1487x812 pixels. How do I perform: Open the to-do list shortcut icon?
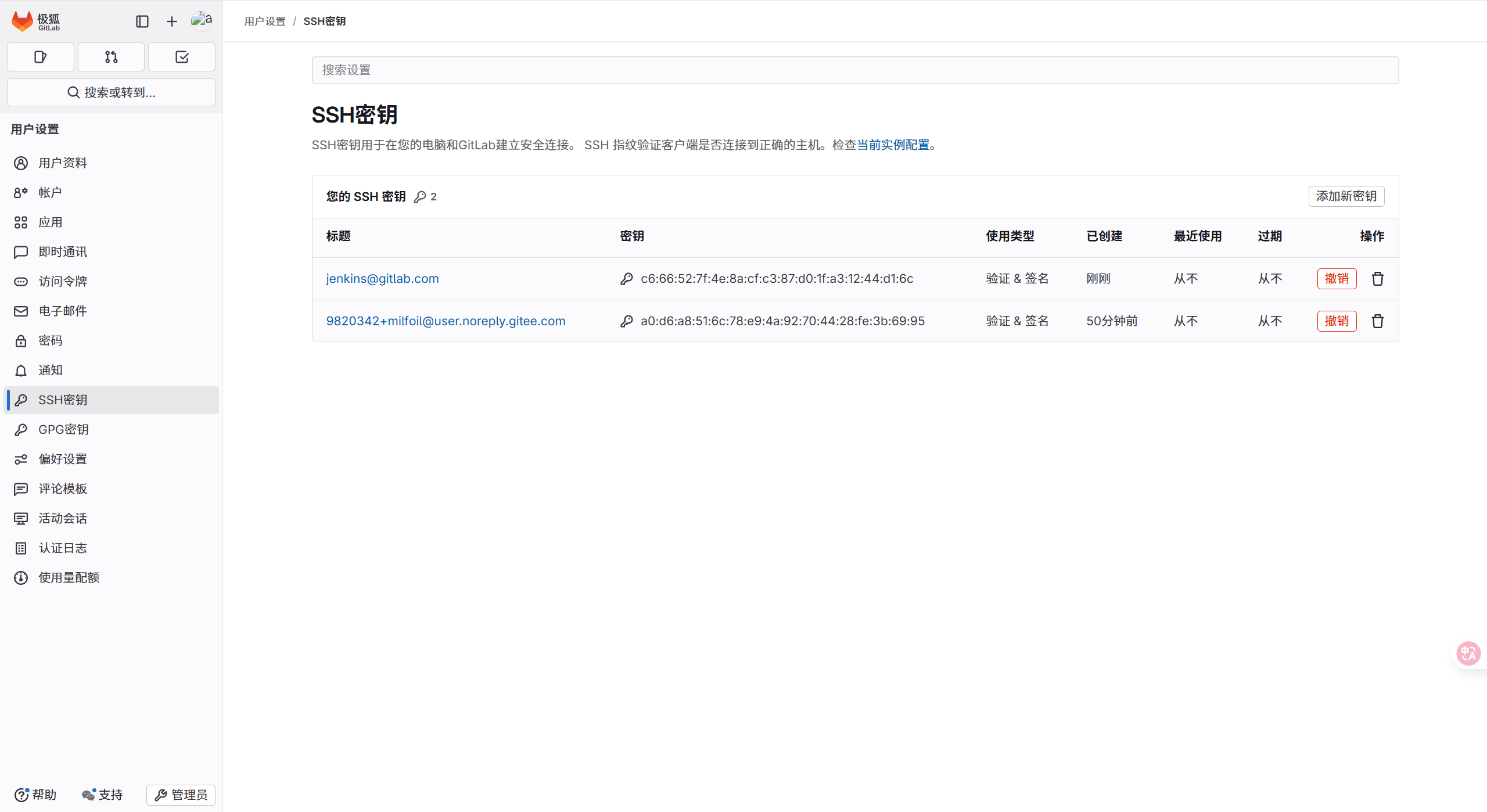tap(182, 57)
